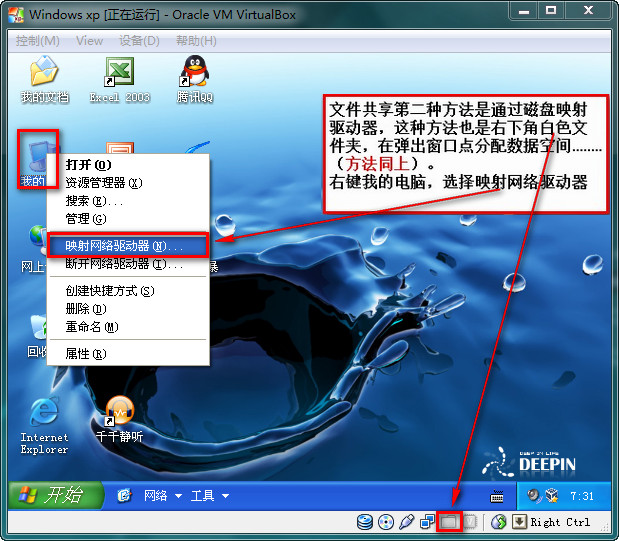Click the system tray clock
The image size is (619, 541).
tap(580, 495)
